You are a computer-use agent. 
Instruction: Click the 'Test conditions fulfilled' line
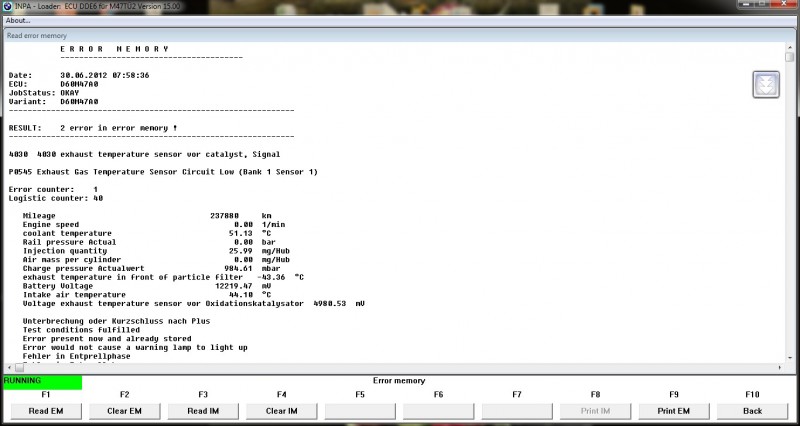(81, 330)
